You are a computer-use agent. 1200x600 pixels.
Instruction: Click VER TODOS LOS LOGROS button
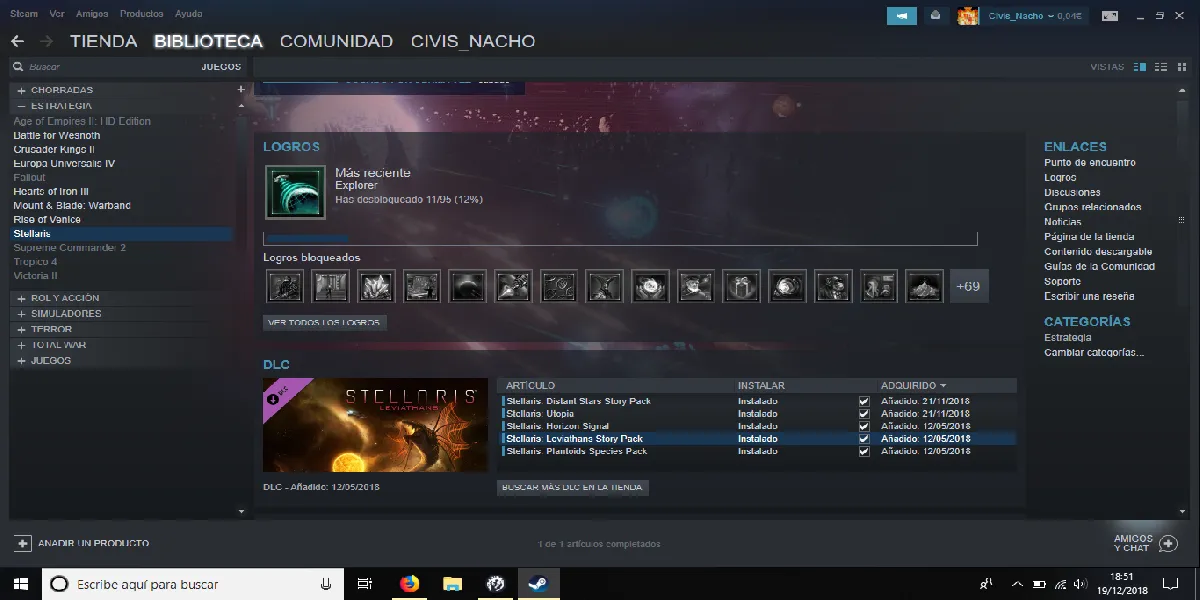[322, 322]
